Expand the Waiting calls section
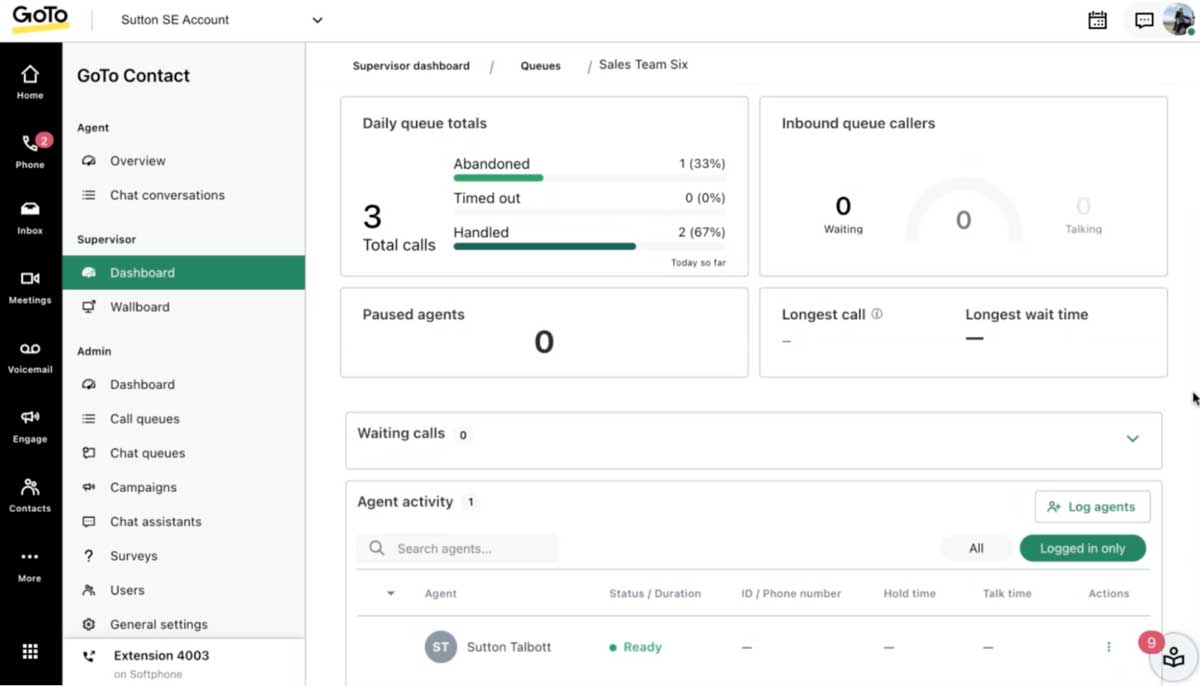 [x=1132, y=438]
